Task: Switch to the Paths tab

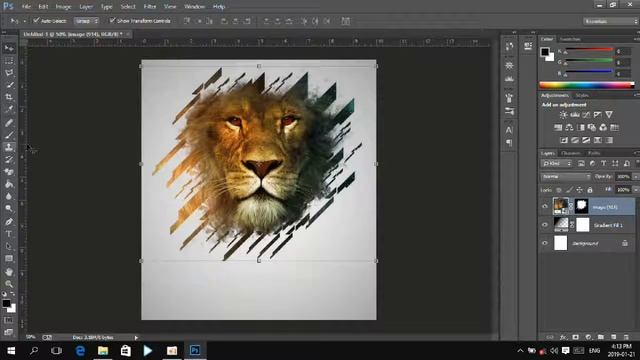Action: point(594,153)
